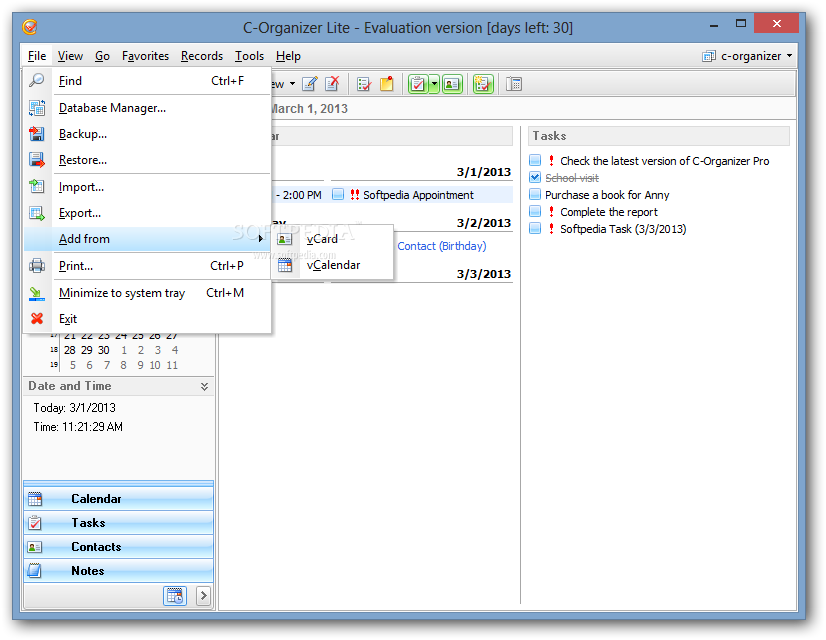Open the Calendar sidebar section
The image size is (826, 640).
coord(119,498)
